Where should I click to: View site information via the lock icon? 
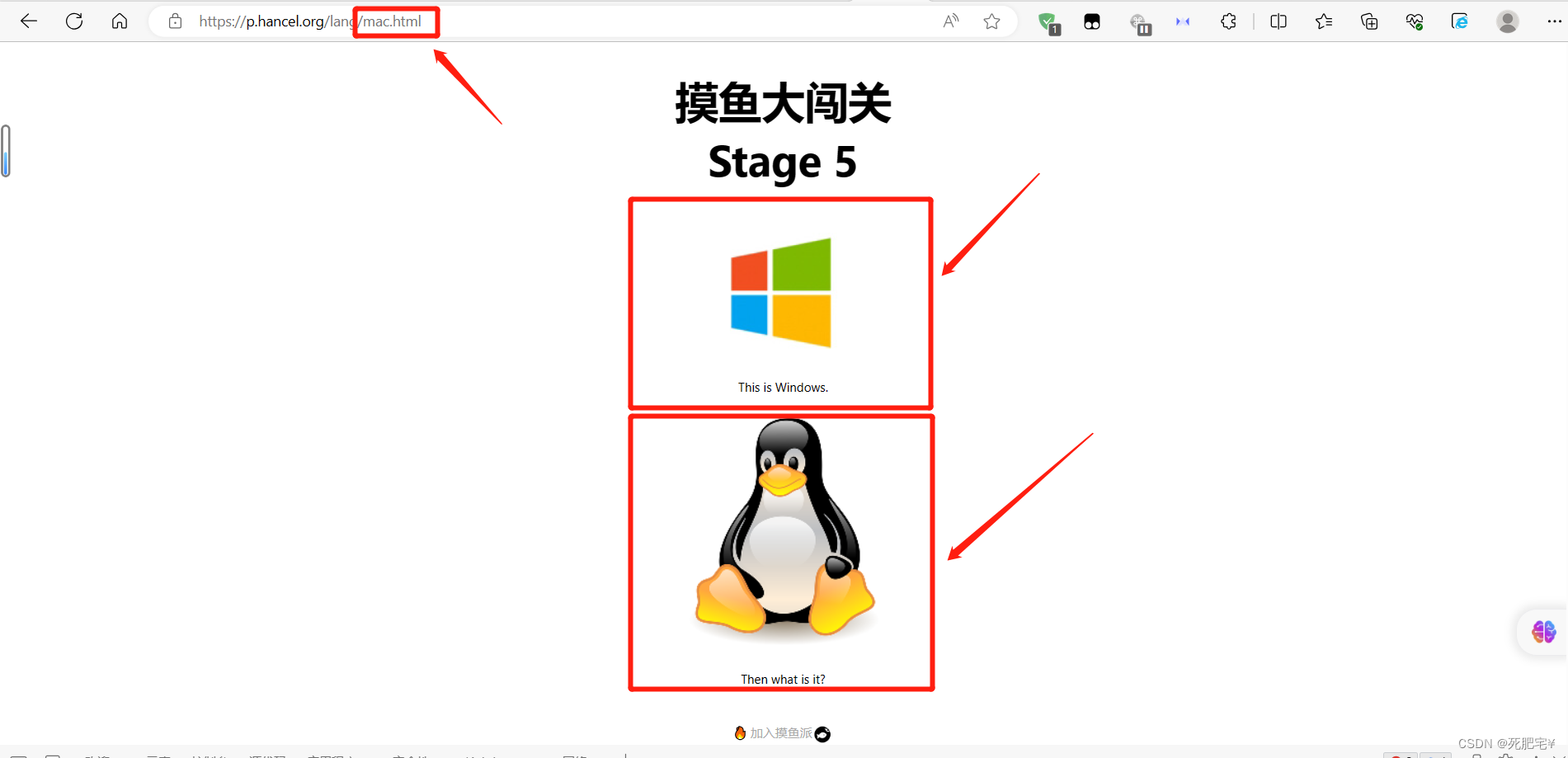175,21
